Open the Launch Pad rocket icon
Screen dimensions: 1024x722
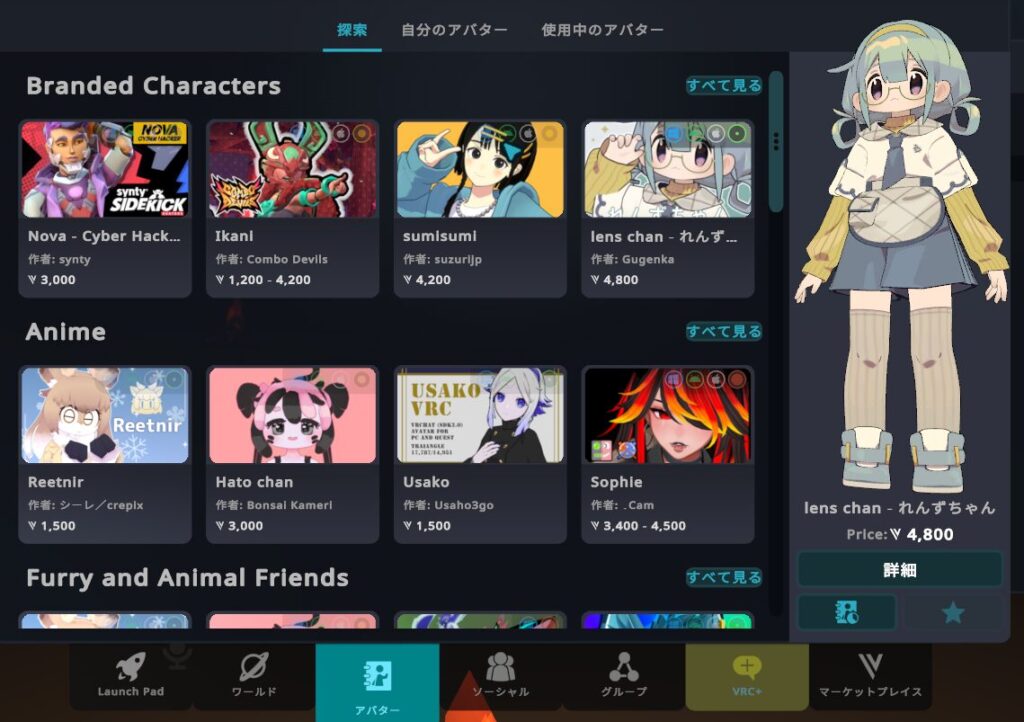pos(131,667)
